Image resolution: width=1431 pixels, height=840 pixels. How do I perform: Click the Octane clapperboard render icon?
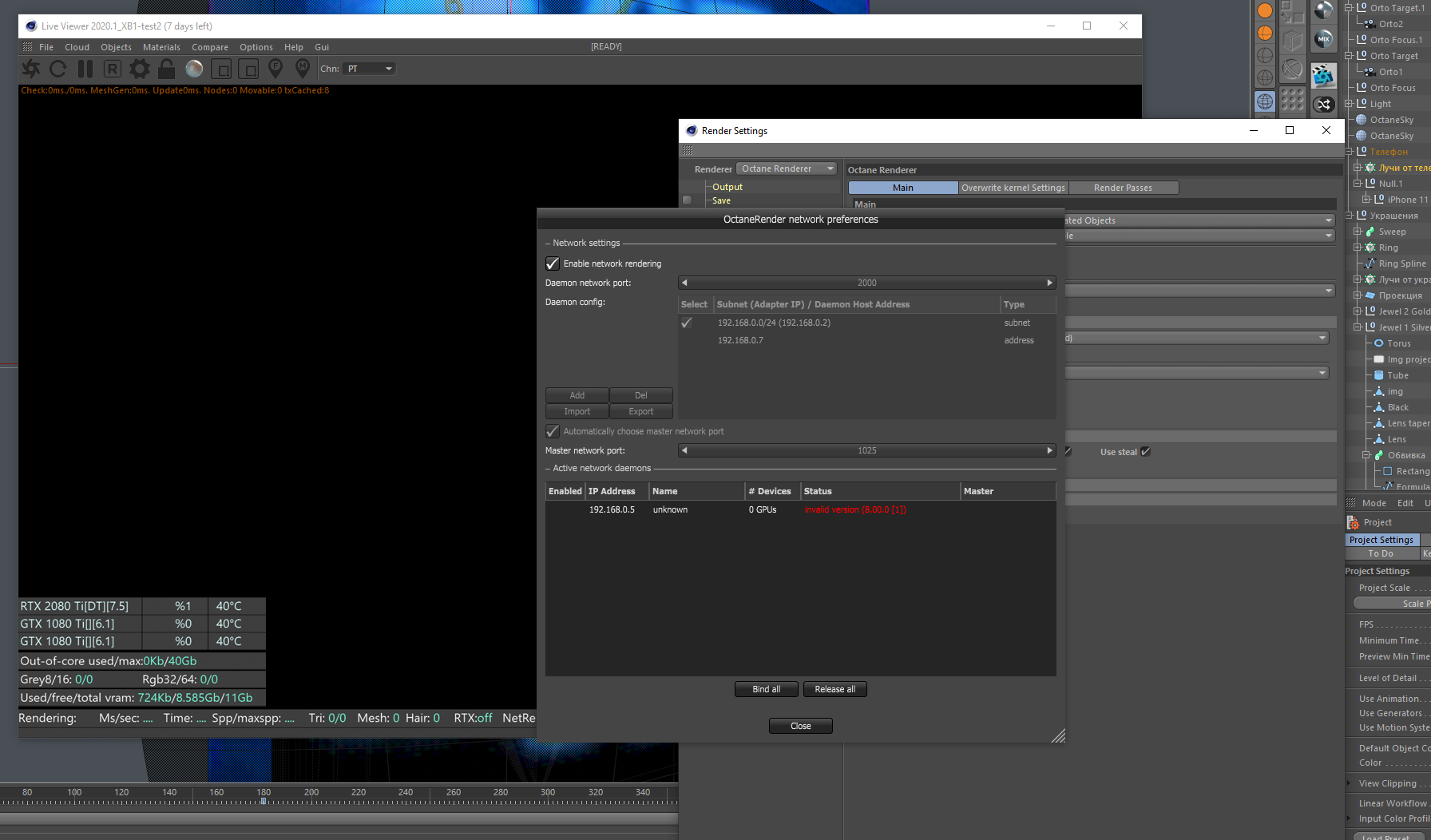(1323, 75)
